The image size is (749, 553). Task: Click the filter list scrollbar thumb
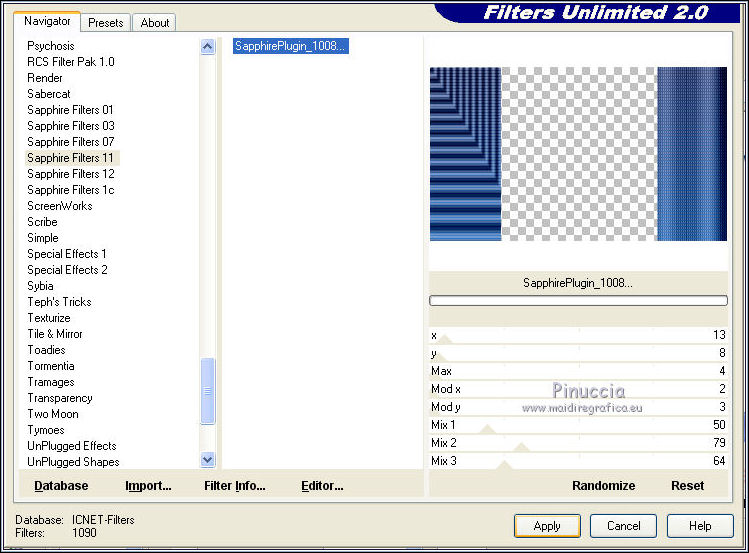207,391
